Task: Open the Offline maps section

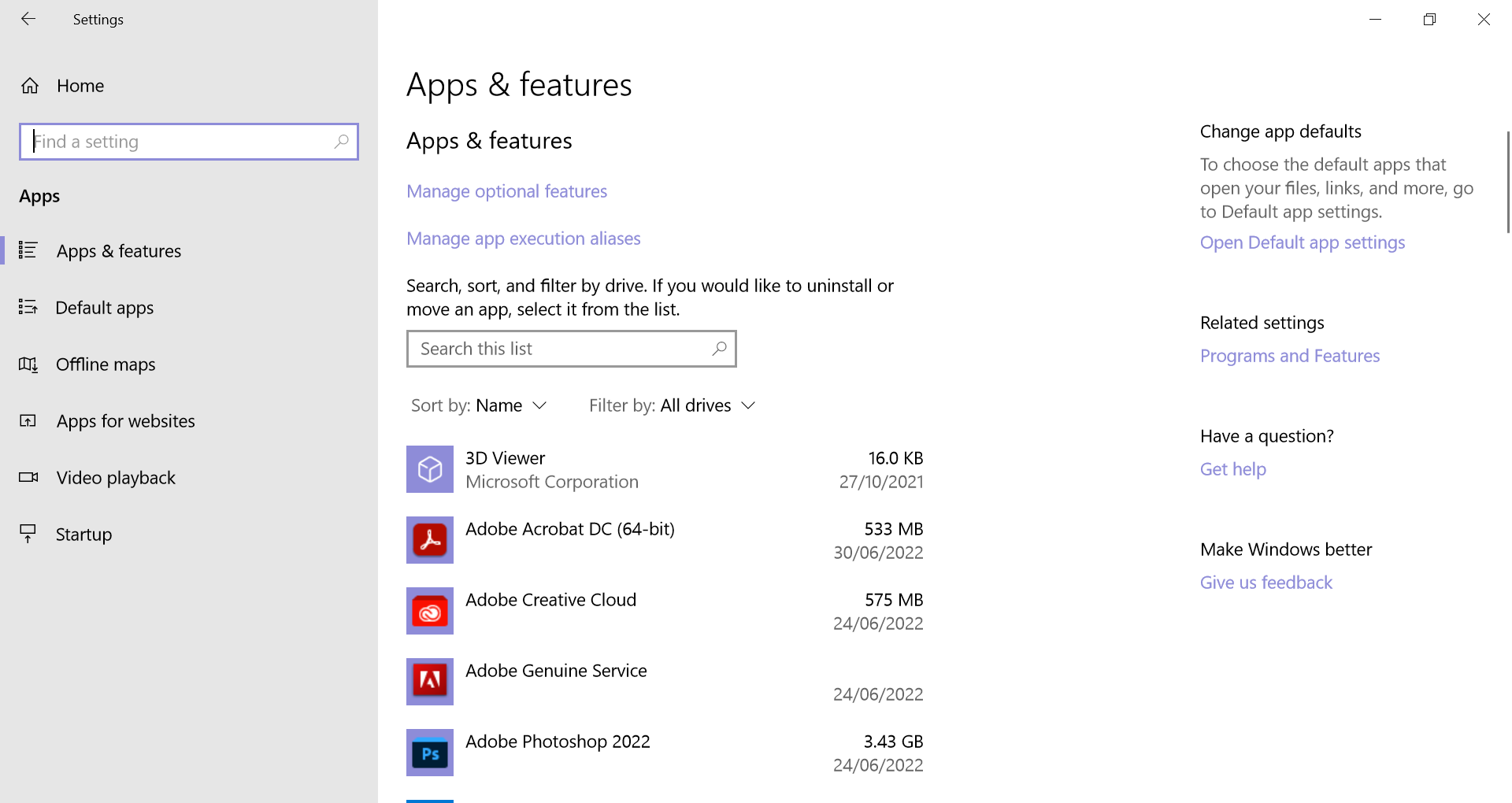Action: click(x=106, y=364)
